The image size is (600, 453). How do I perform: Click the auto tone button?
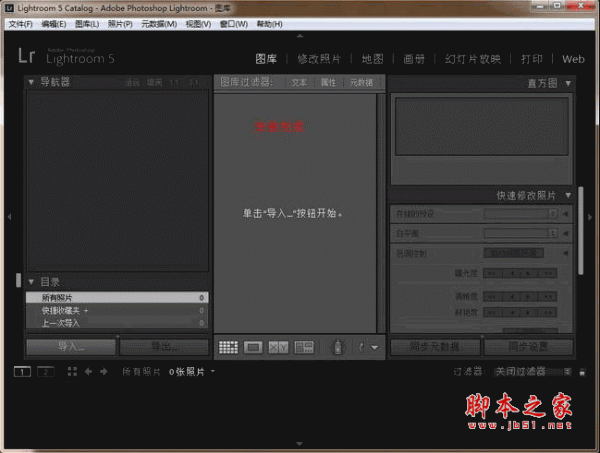point(514,253)
